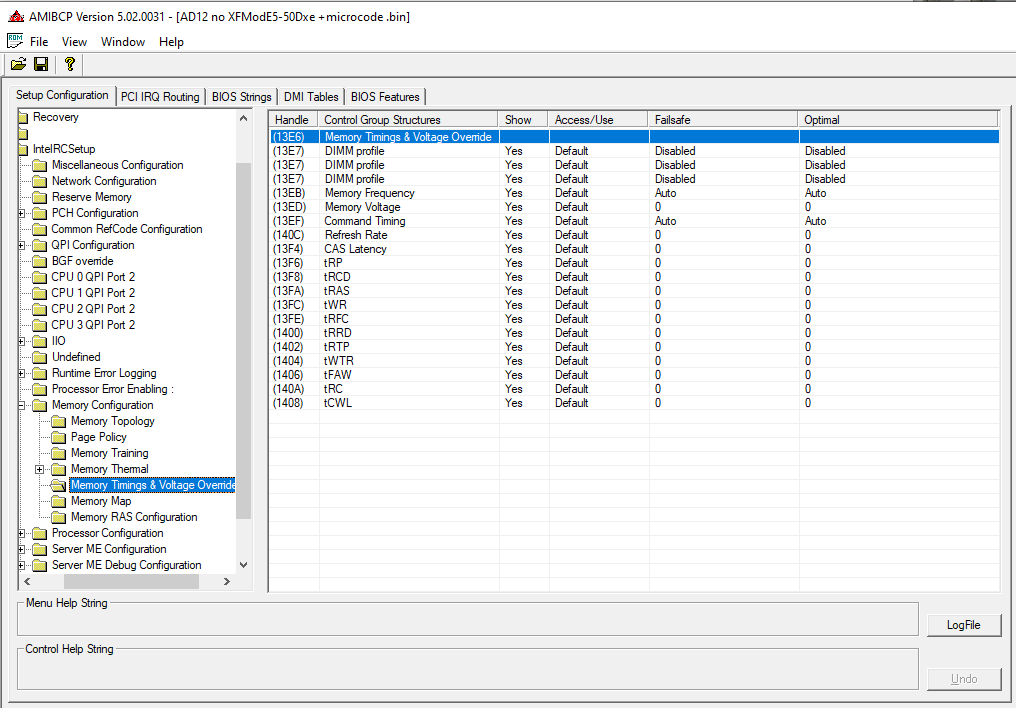Expand Processor Configuration node
The height and width of the screenshot is (708, 1016).
pos(21,533)
